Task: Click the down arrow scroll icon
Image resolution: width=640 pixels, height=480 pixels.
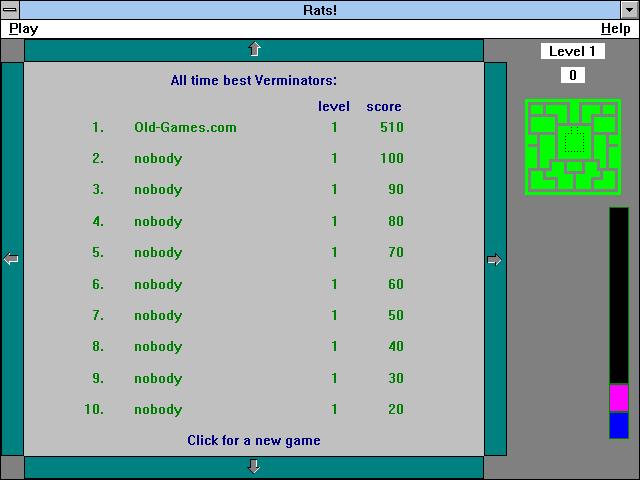Action: [x=254, y=466]
